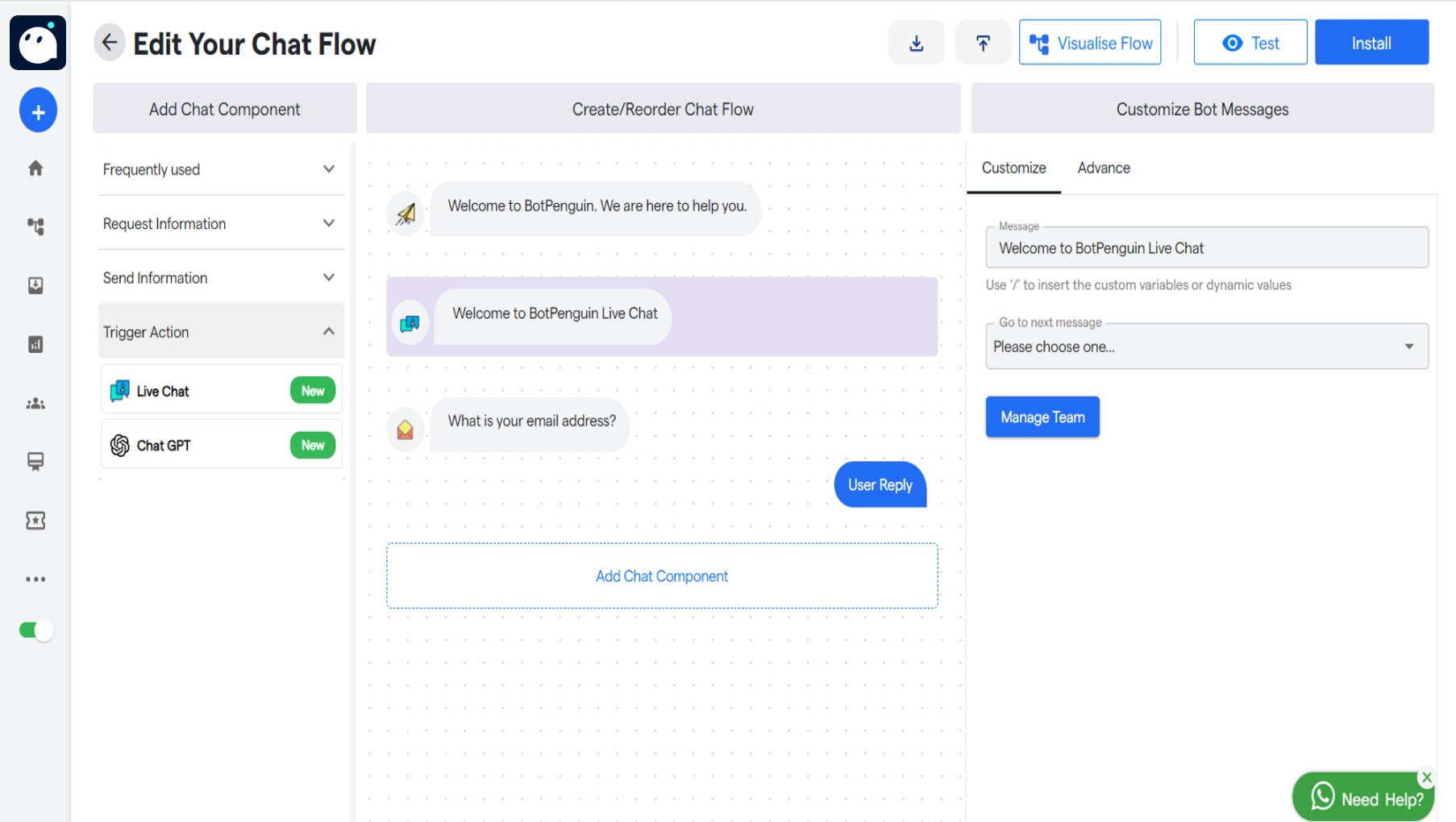Viewport: 1456px width, 822px height.
Task: Click the Test button
Action: (1250, 43)
